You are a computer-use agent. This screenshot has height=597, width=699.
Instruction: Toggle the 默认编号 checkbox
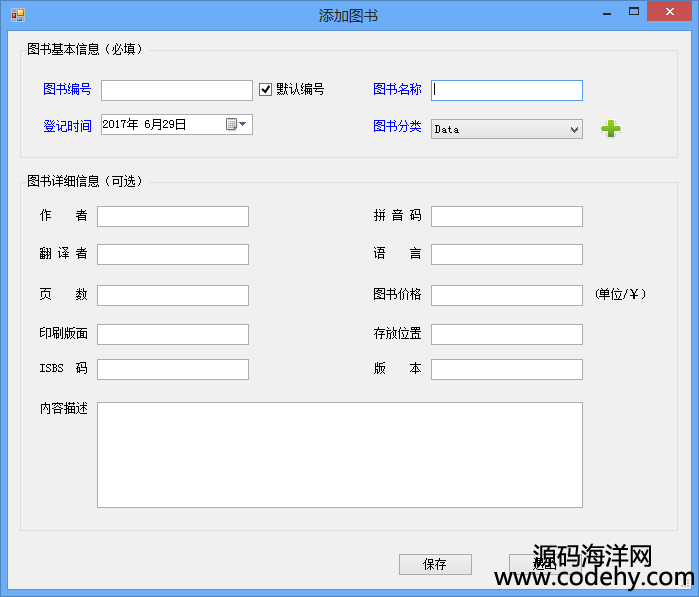tap(266, 89)
